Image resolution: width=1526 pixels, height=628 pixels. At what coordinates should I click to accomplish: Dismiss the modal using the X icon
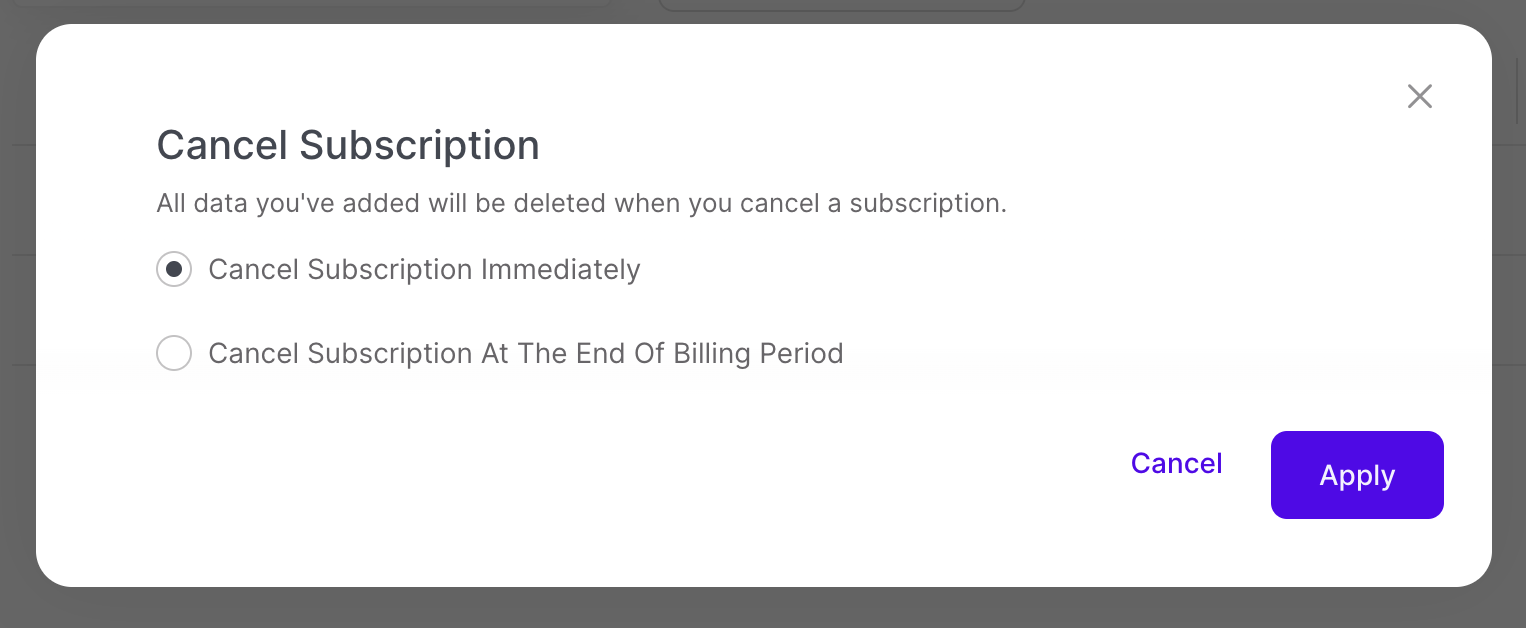click(1419, 96)
